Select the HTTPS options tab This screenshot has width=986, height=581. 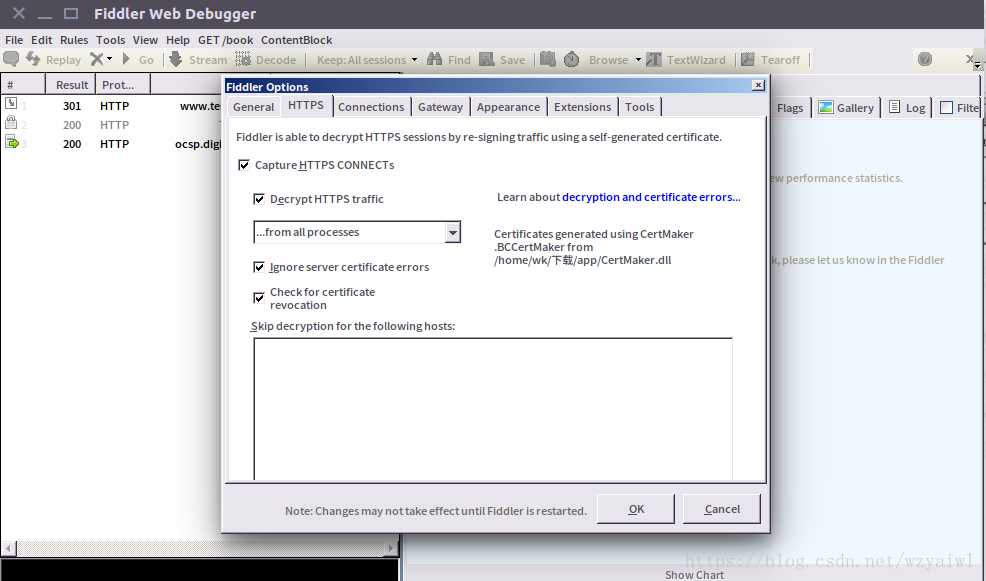coord(306,105)
